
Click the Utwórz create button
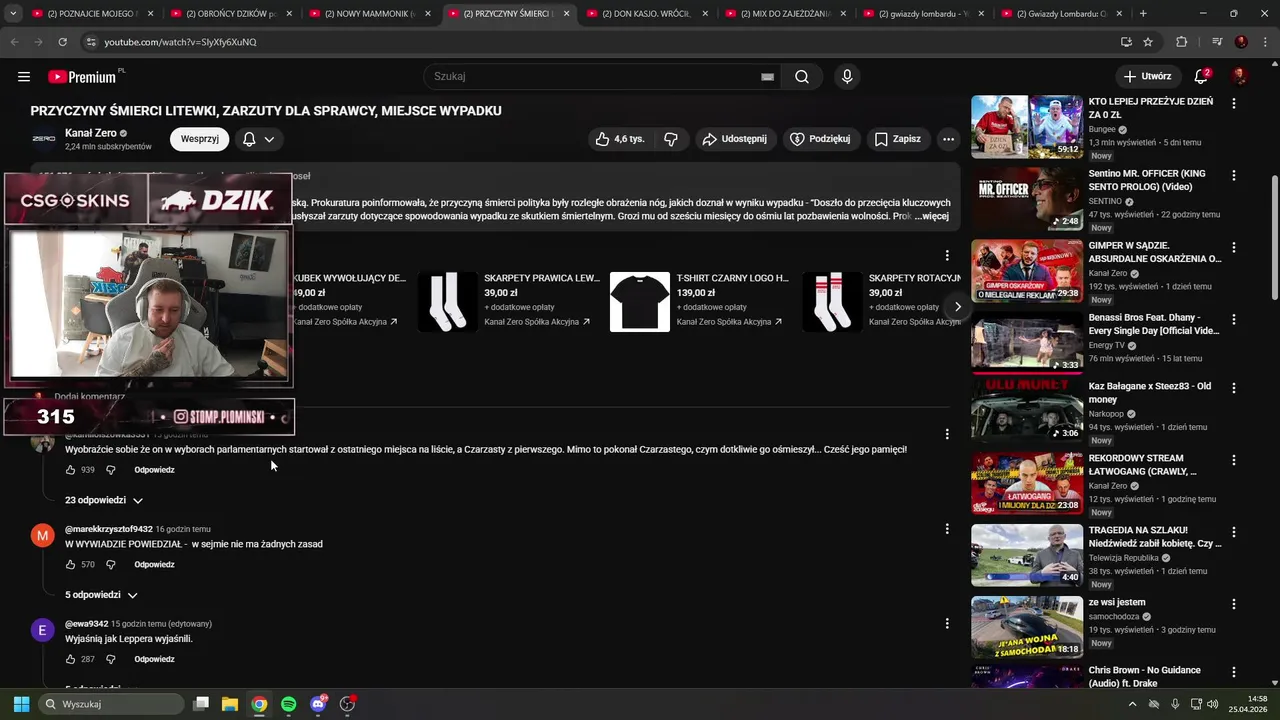point(1148,76)
